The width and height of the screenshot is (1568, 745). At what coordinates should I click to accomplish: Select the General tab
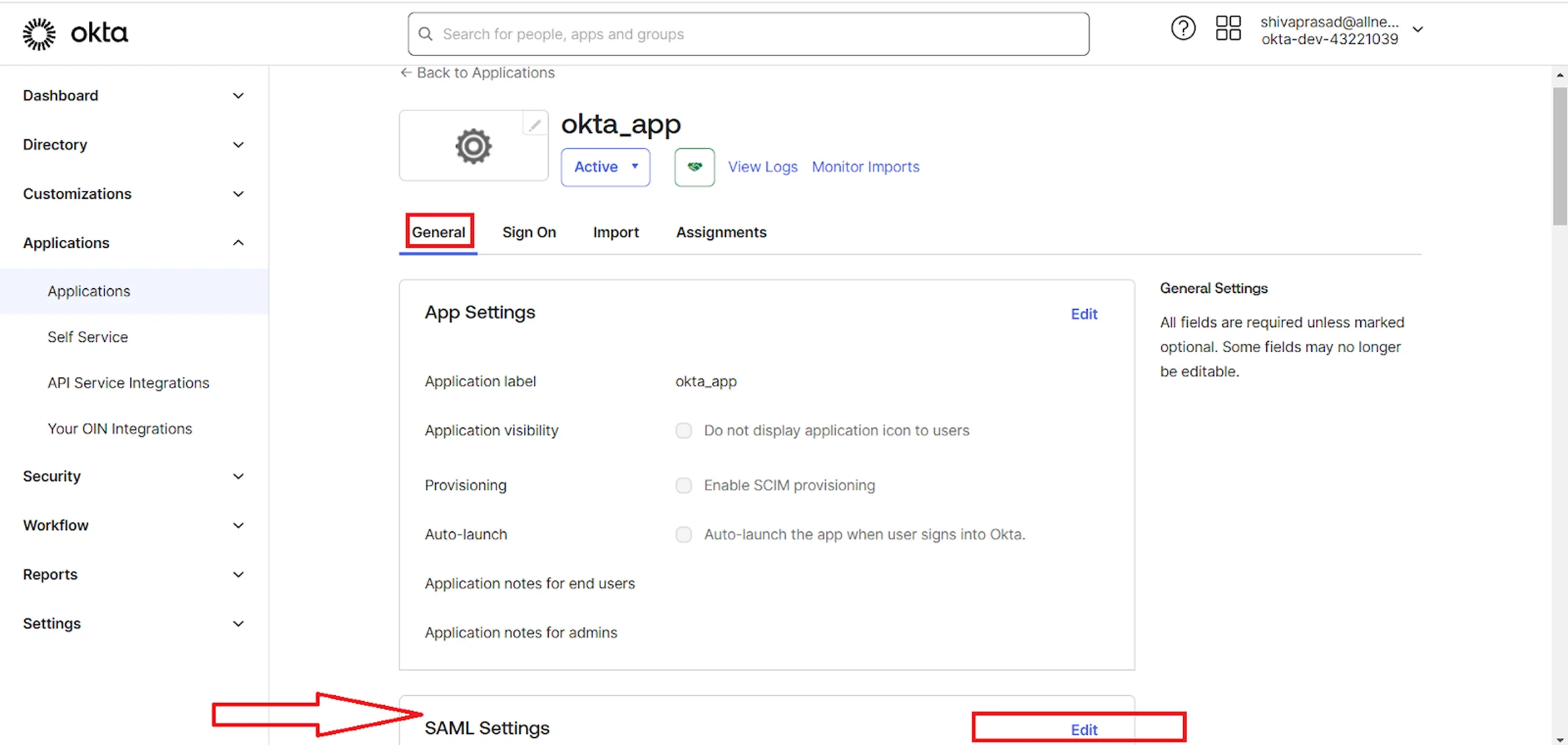pos(438,232)
